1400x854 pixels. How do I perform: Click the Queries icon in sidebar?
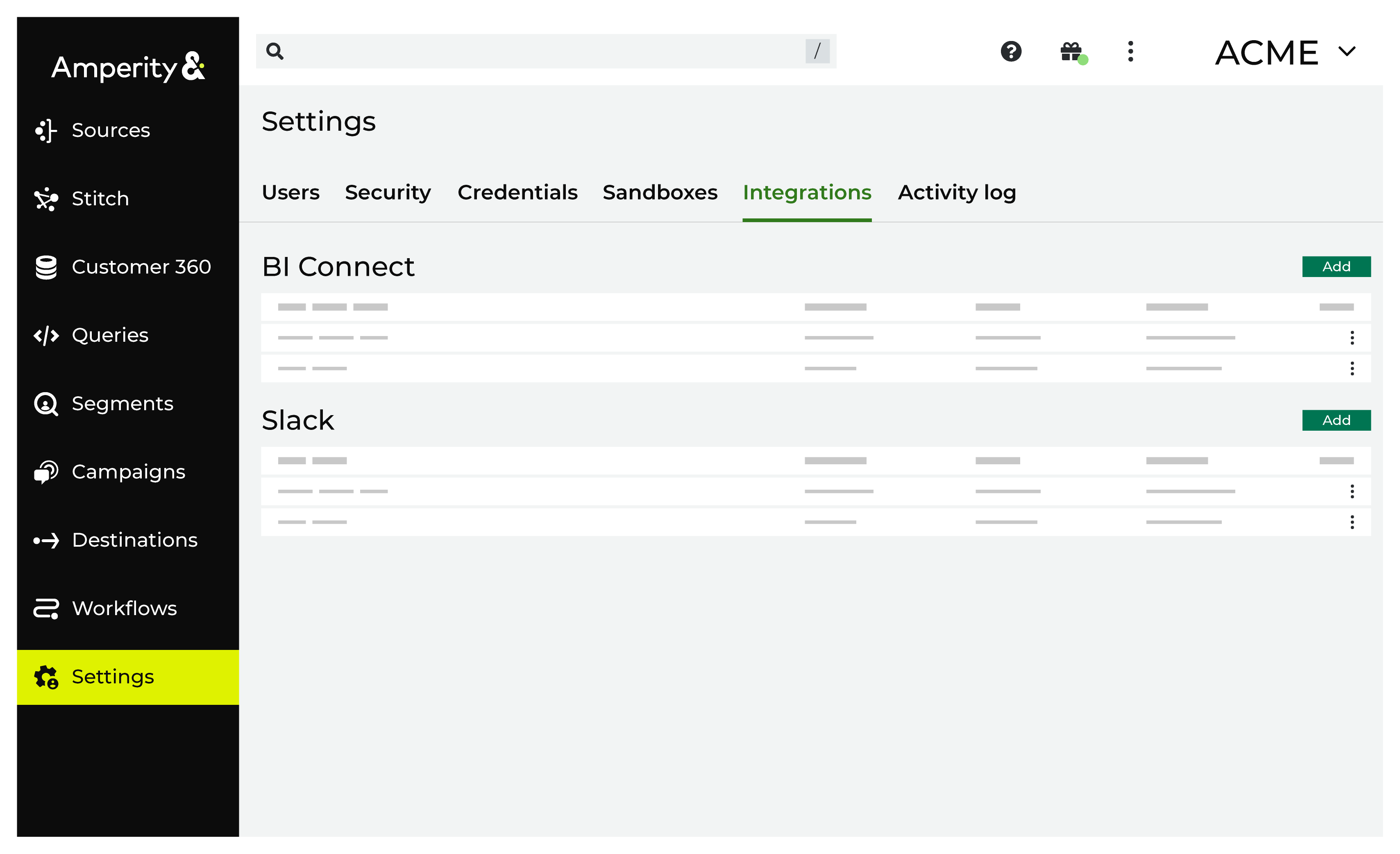(x=47, y=335)
